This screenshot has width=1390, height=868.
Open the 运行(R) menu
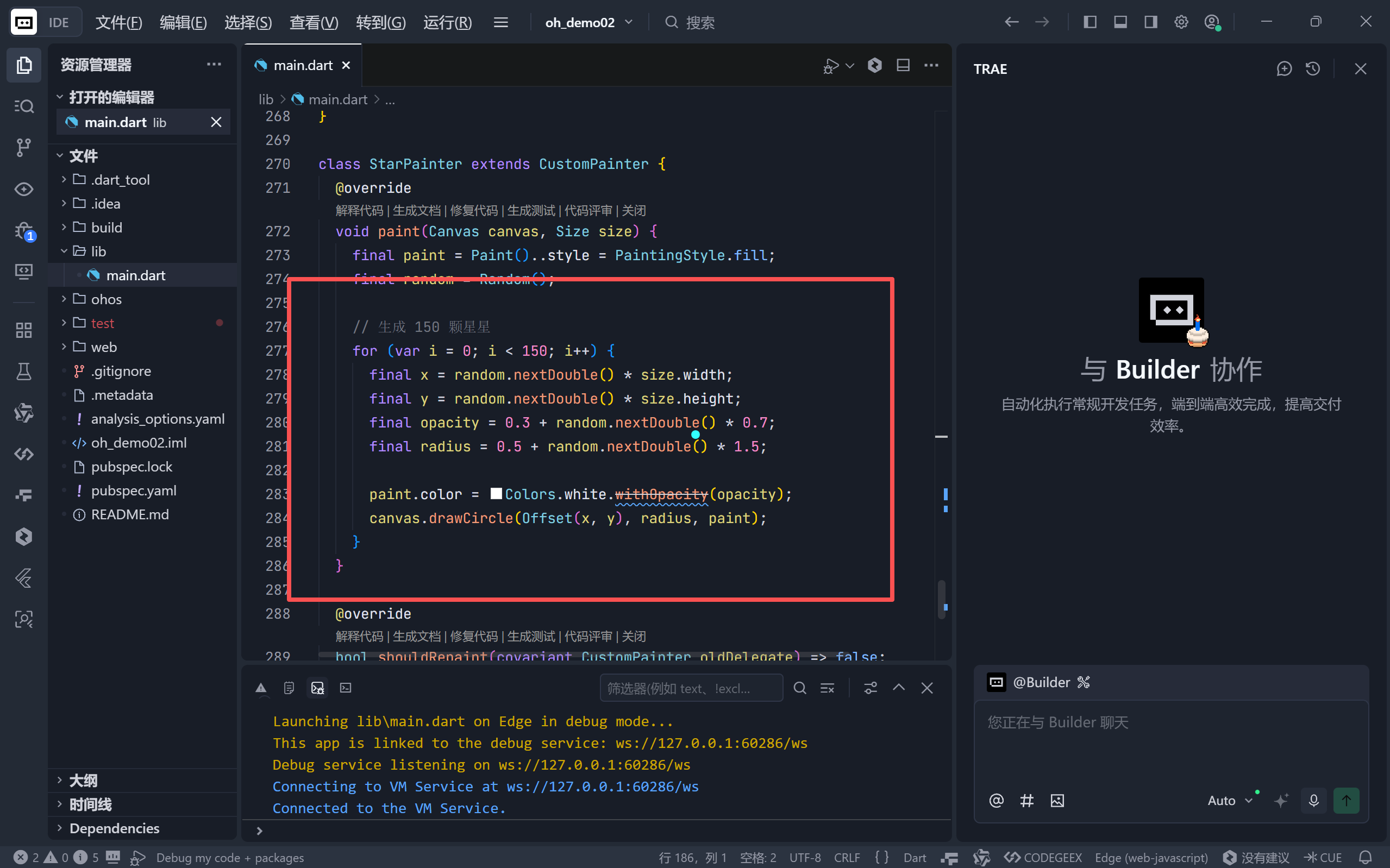tap(447, 22)
